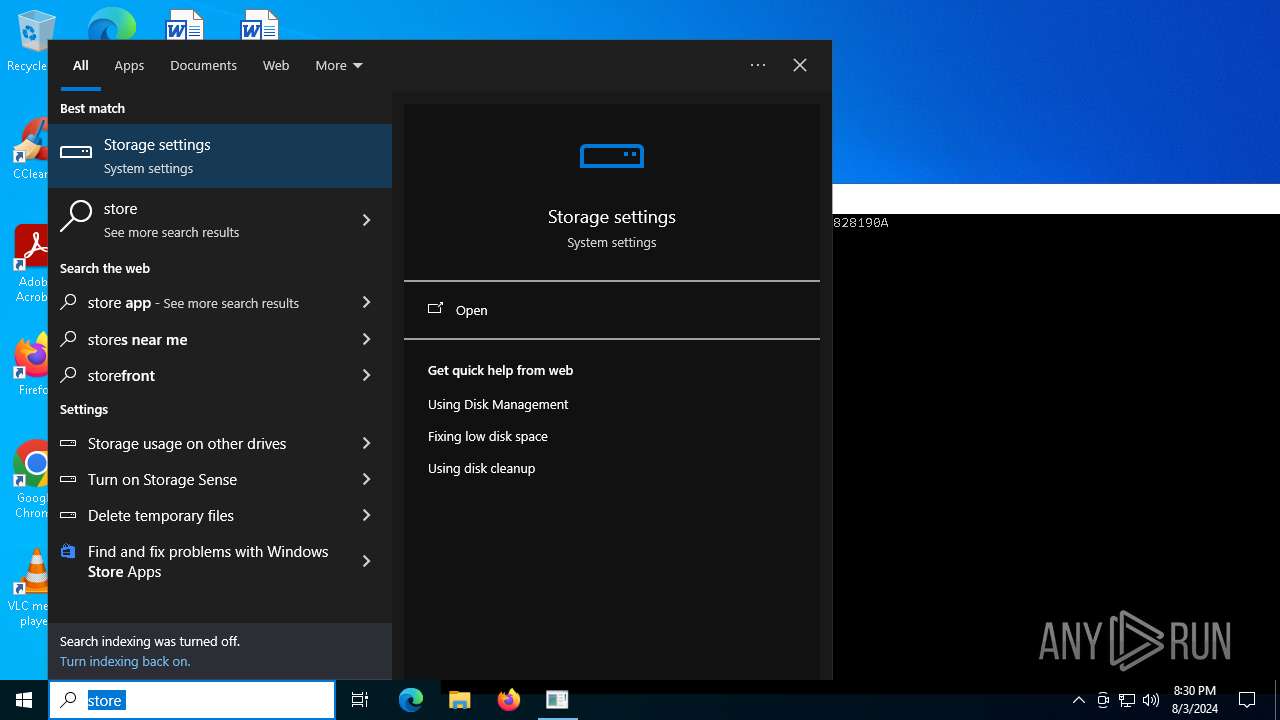This screenshot has height=720, width=1280.
Task: Open the notification center icon
Action: 1247,700
